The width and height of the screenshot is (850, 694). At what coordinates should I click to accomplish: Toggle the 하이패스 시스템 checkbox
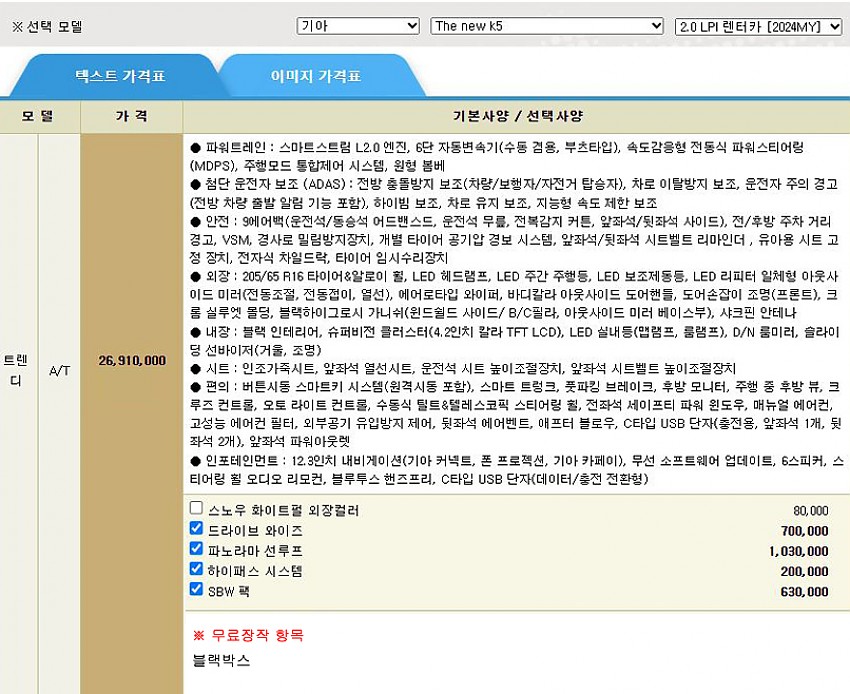(196, 569)
